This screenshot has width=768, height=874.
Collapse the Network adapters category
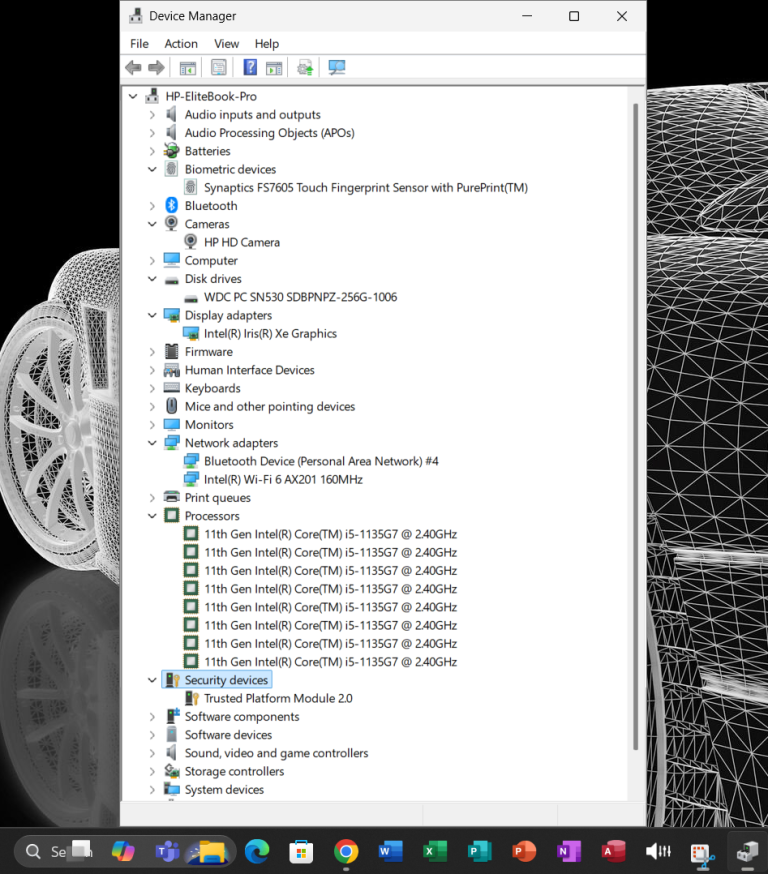coord(152,443)
